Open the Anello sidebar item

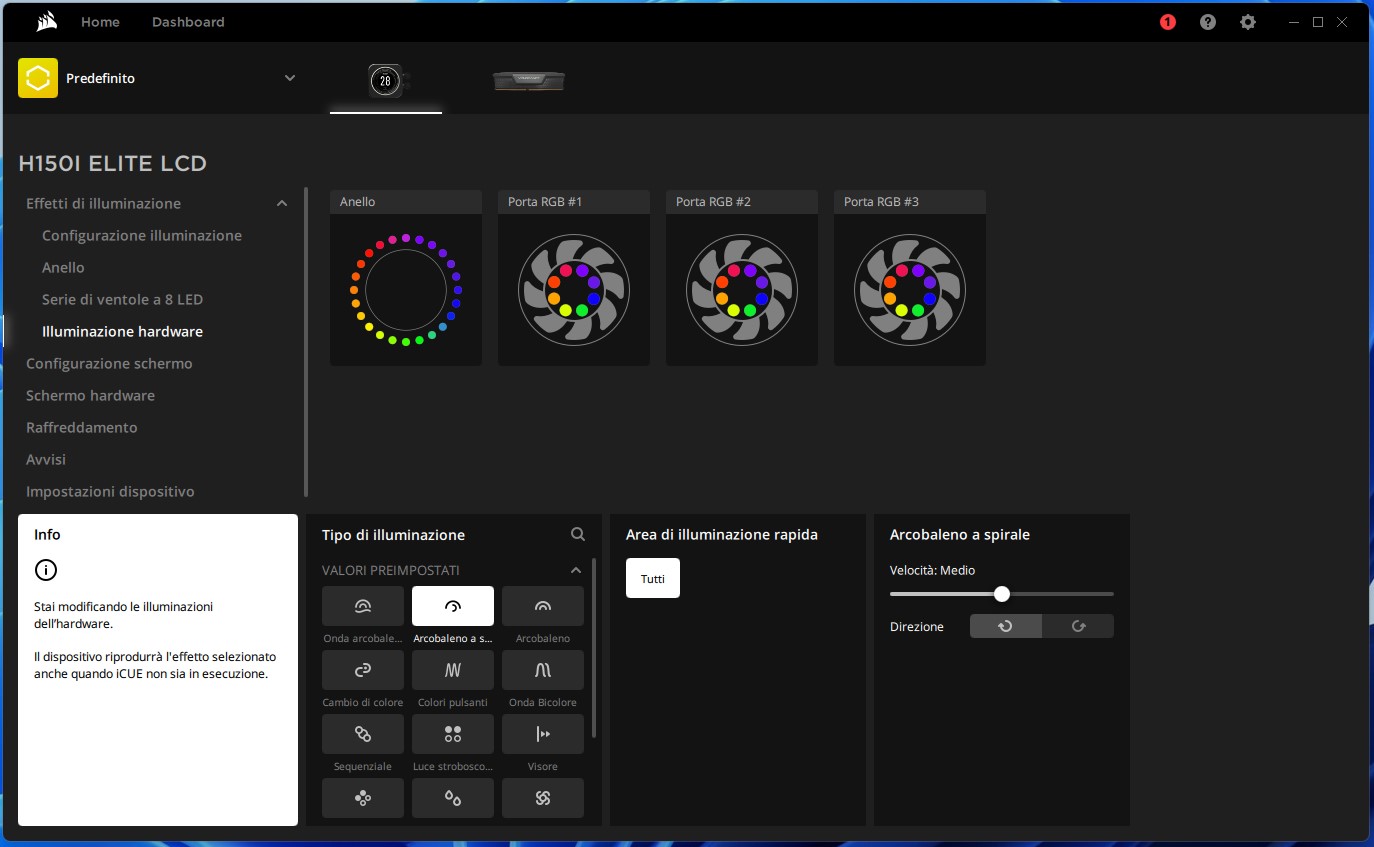coord(63,267)
